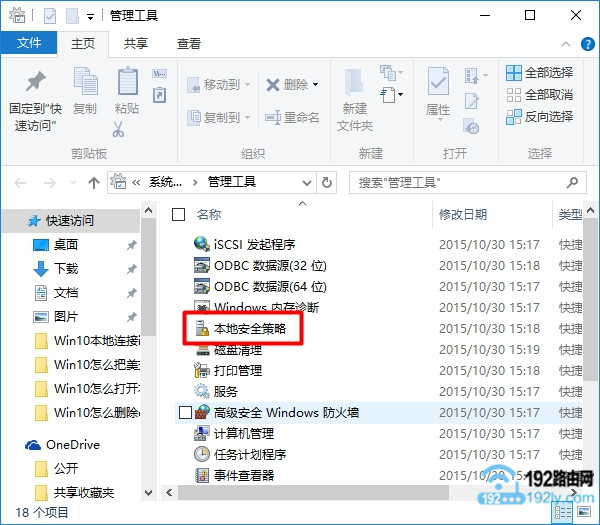This screenshot has width=600, height=525.
Task: Click the Cut scissors icon
Action: click(x=118, y=129)
